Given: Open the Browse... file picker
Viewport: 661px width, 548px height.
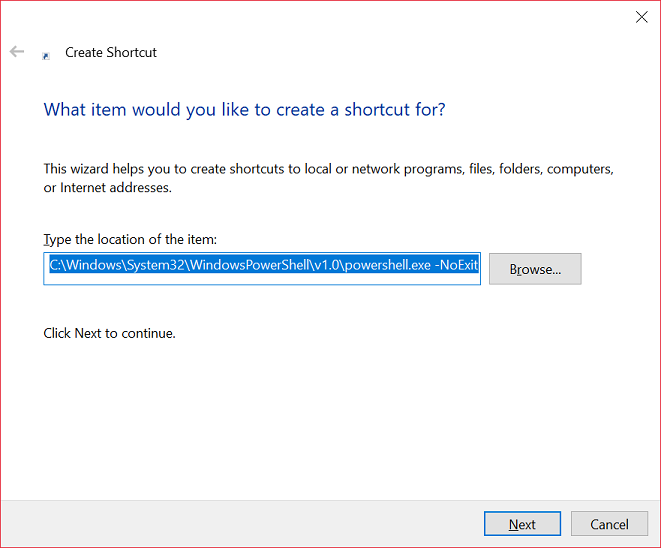Looking at the screenshot, I should click(535, 269).
